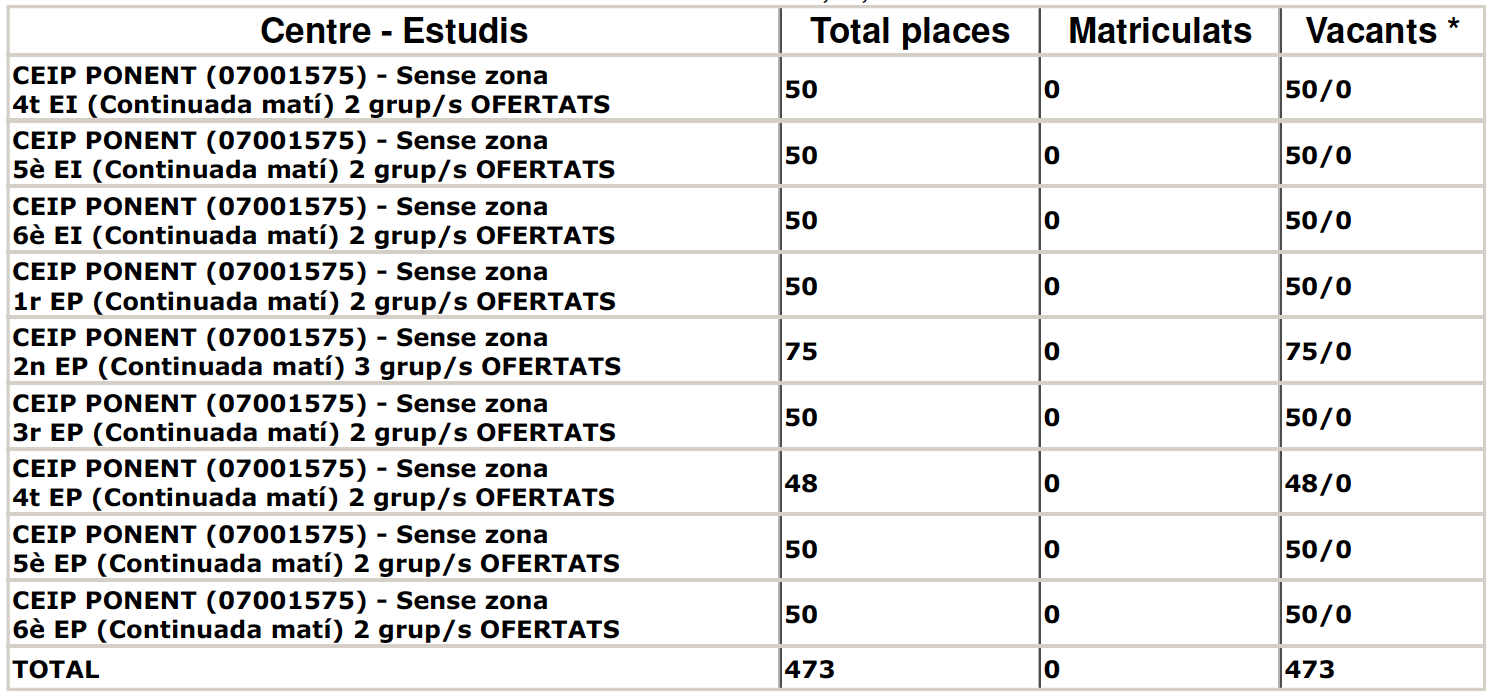Click the total places value 75
Image resolution: width=1494 pixels, height=696 pixels.
(x=801, y=352)
